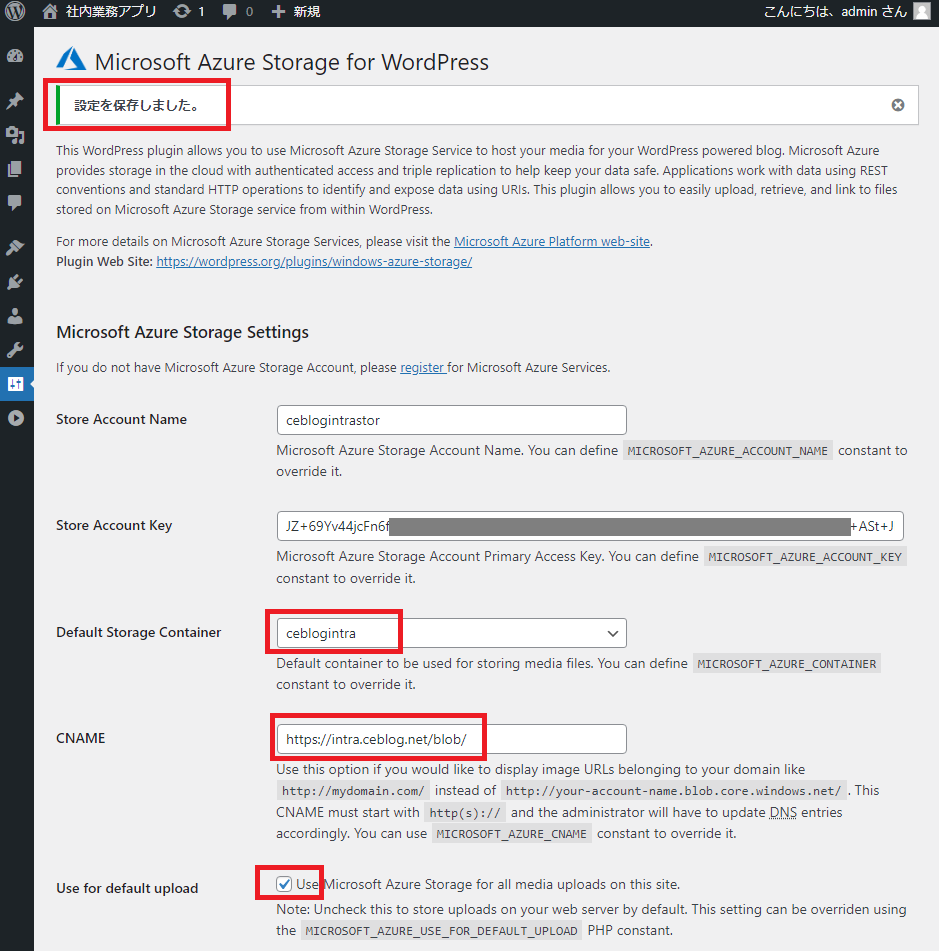
Task: Click the 設定を保存しました。 message text
Action: pos(137,106)
